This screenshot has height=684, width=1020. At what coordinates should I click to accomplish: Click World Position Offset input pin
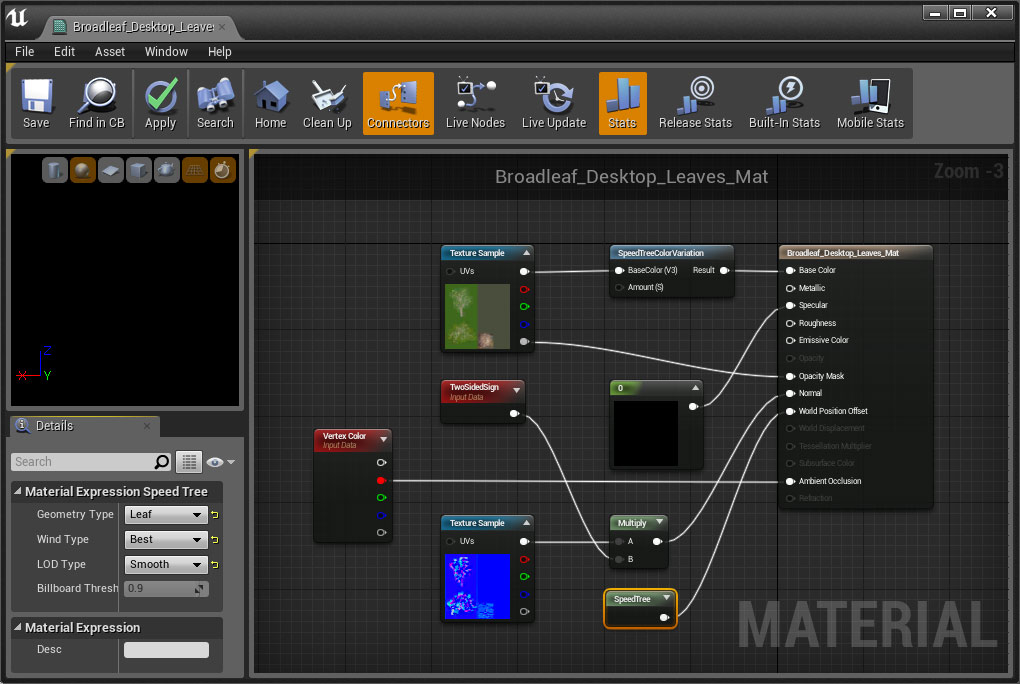coord(790,411)
